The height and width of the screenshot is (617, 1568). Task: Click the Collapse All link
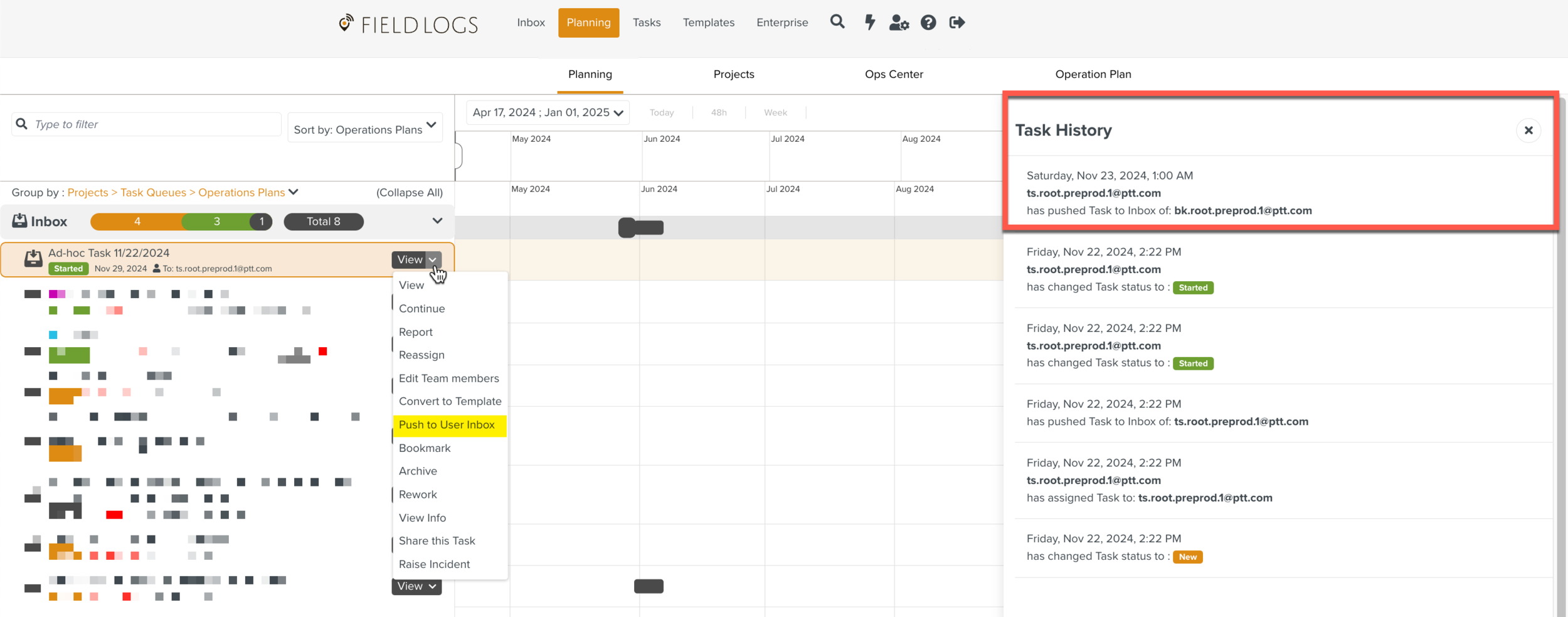point(409,193)
